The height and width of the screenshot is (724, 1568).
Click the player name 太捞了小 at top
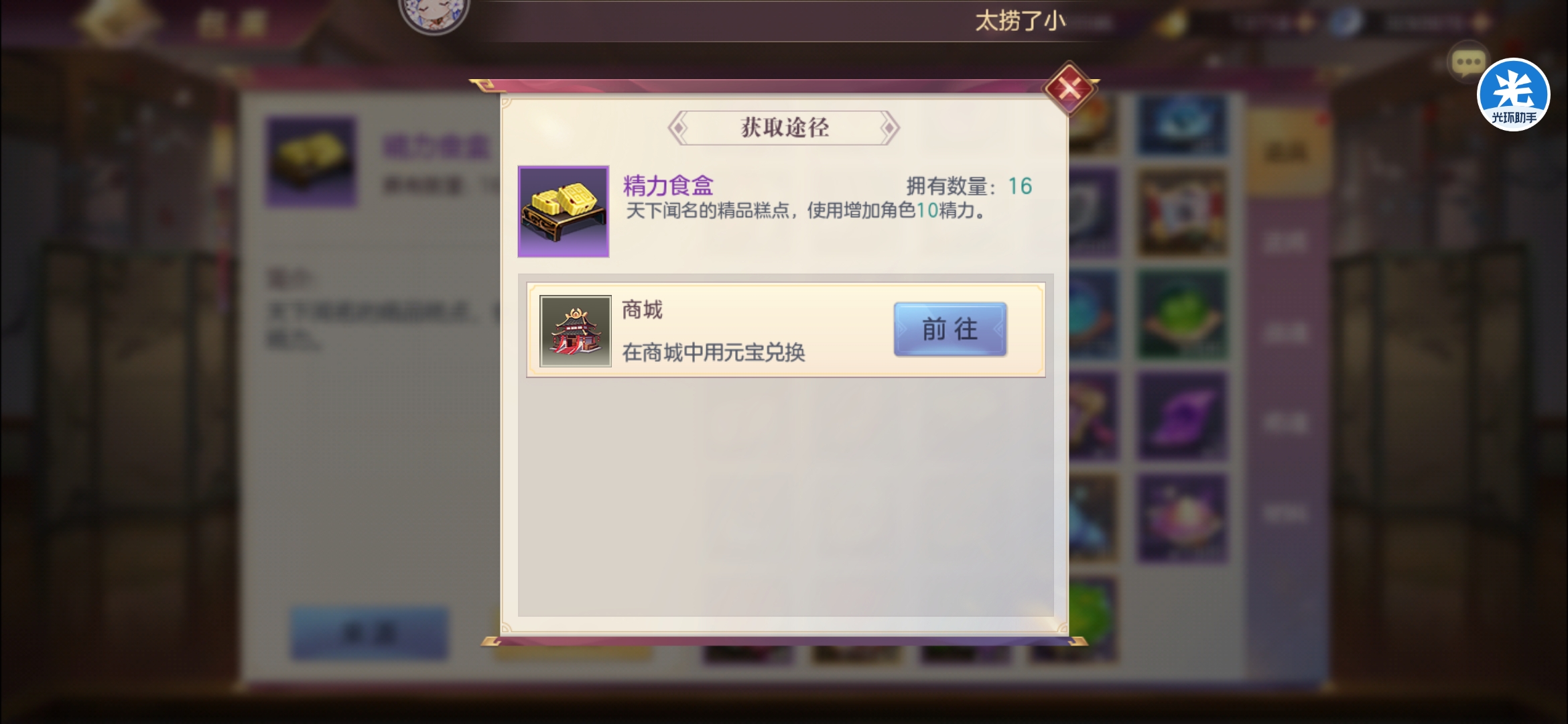coord(1020,21)
